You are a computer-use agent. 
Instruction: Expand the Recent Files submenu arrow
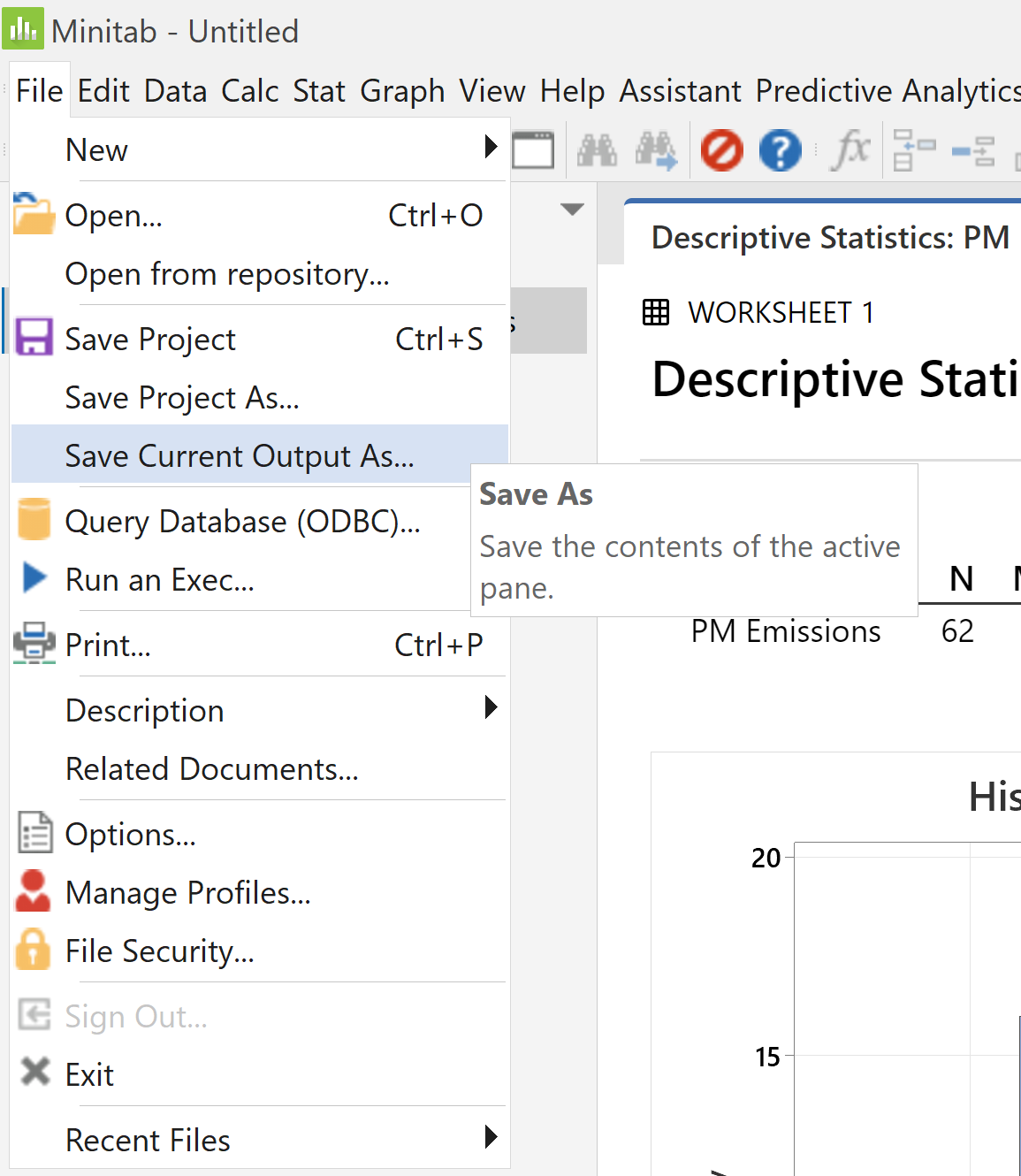point(491,1136)
